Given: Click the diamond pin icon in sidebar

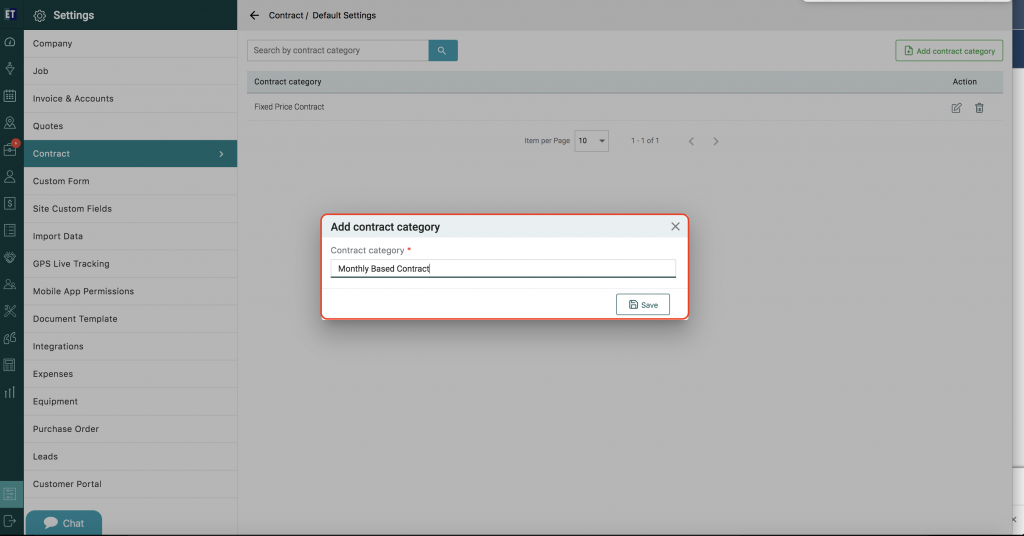Looking at the screenshot, I should tap(10, 69).
